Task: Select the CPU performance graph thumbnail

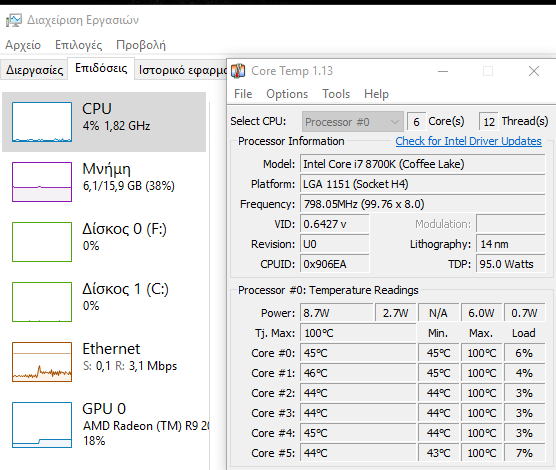Action: [42, 122]
